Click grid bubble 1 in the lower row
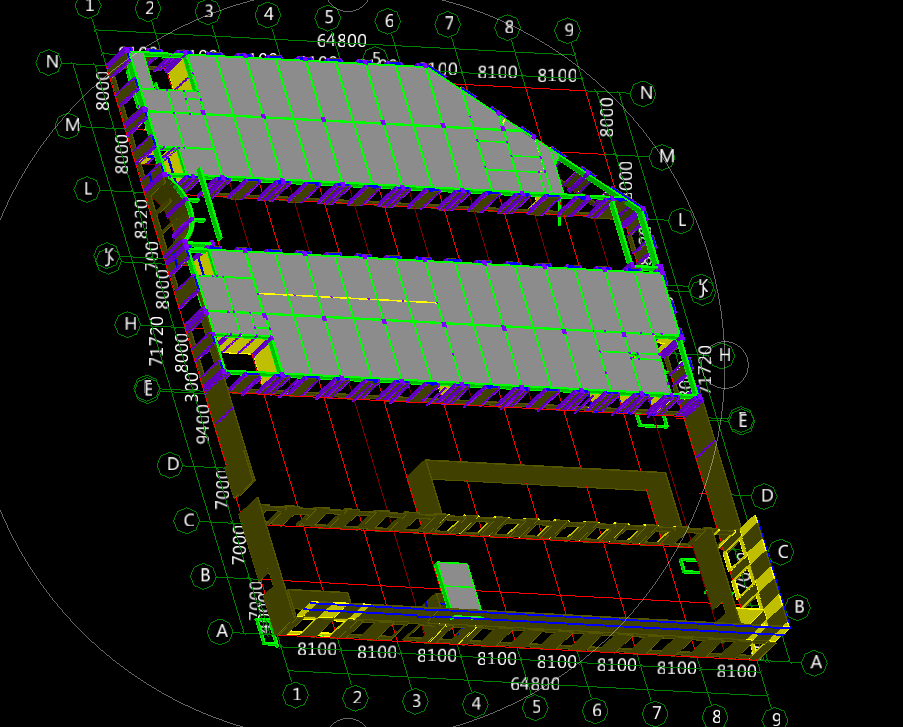Image resolution: width=903 pixels, height=727 pixels. click(297, 694)
